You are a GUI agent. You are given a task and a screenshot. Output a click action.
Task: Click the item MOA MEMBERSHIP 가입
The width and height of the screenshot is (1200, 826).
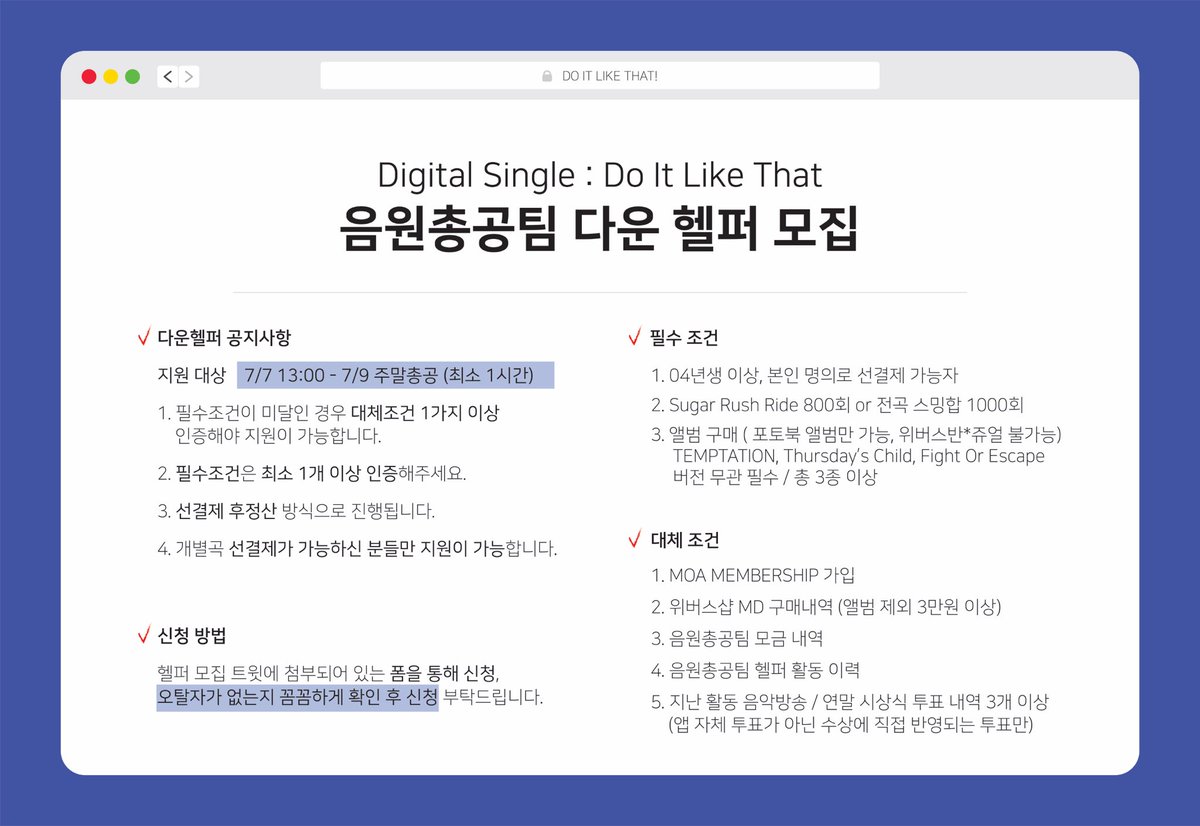tap(753, 575)
